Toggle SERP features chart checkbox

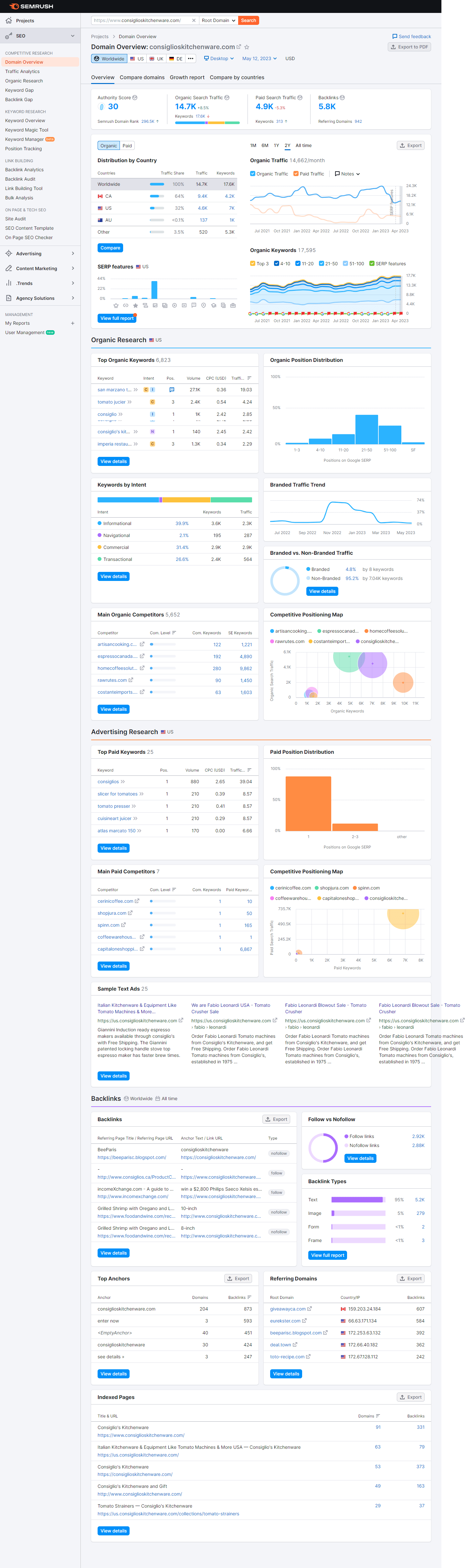[x=372, y=264]
